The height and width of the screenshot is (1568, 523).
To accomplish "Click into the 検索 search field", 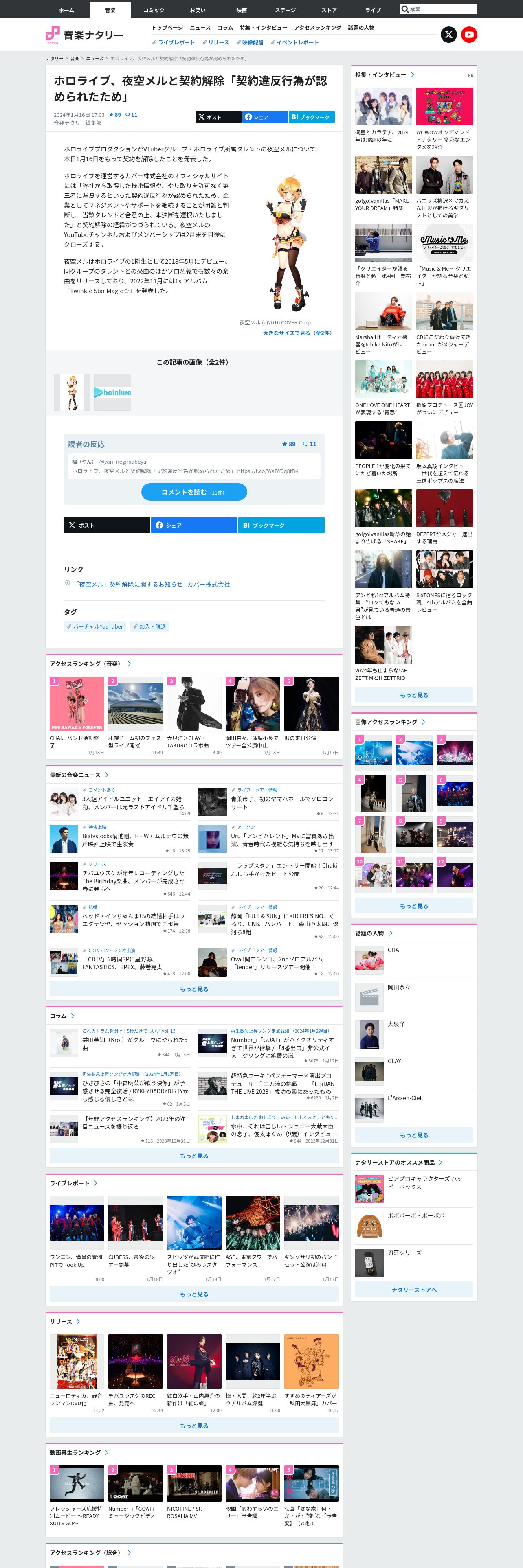I will pos(443,9).
